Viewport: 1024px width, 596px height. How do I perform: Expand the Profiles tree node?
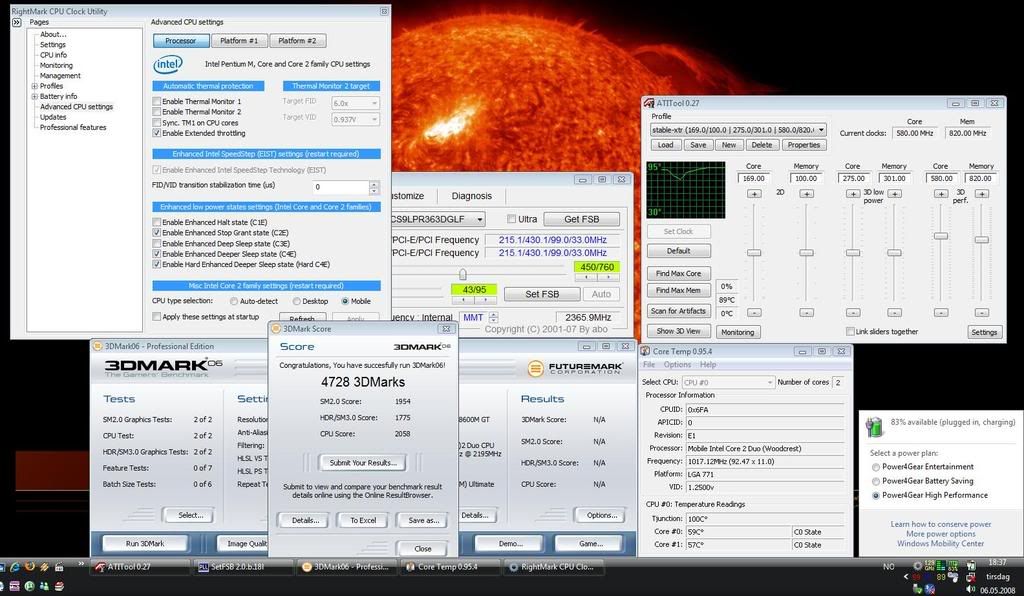tap(34, 86)
